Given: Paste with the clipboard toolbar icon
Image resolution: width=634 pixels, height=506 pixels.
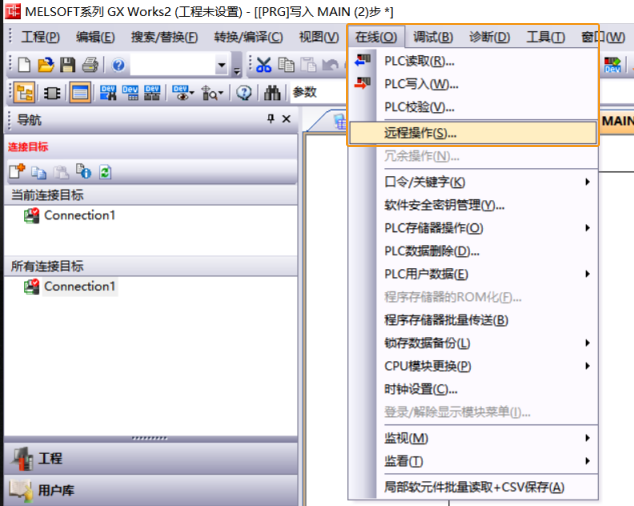Looking at the screenshot, I should point(308,65).
